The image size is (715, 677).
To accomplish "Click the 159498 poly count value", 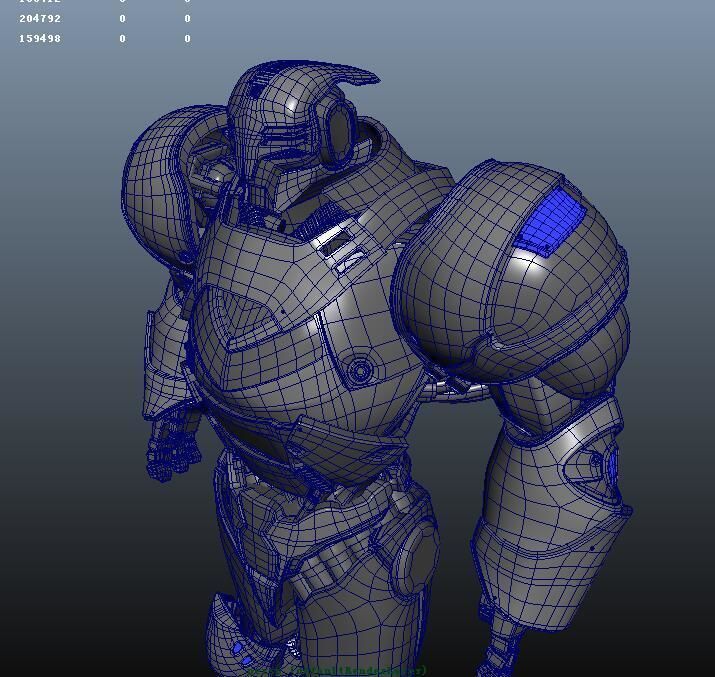I will coord(40,39).
